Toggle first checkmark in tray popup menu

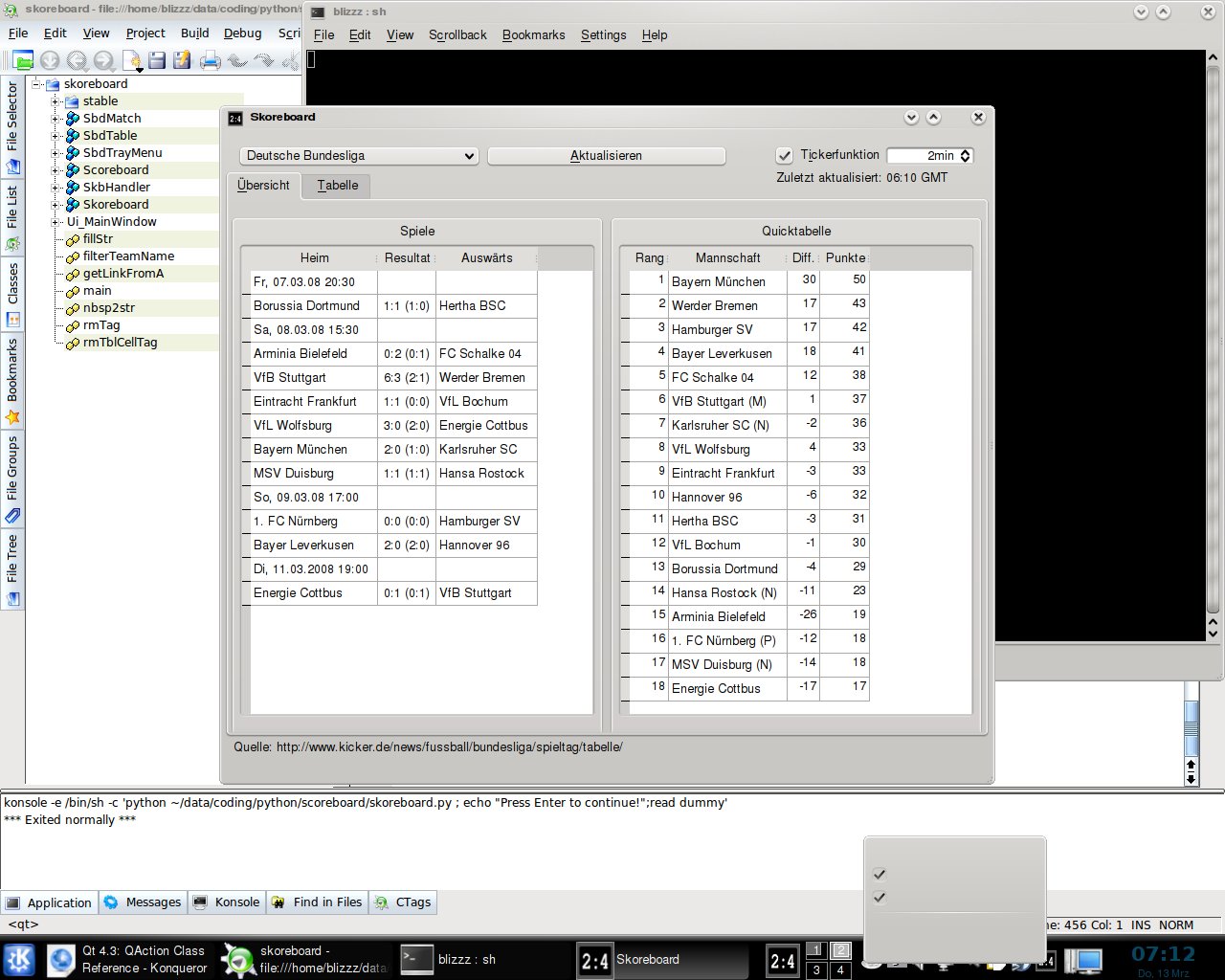pos(880,874)
